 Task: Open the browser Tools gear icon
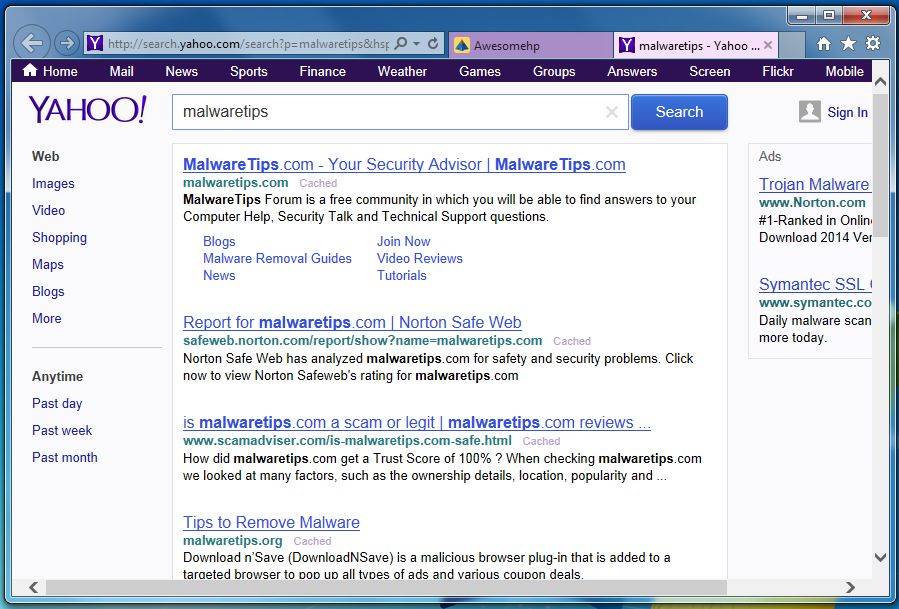click(873, 44)
